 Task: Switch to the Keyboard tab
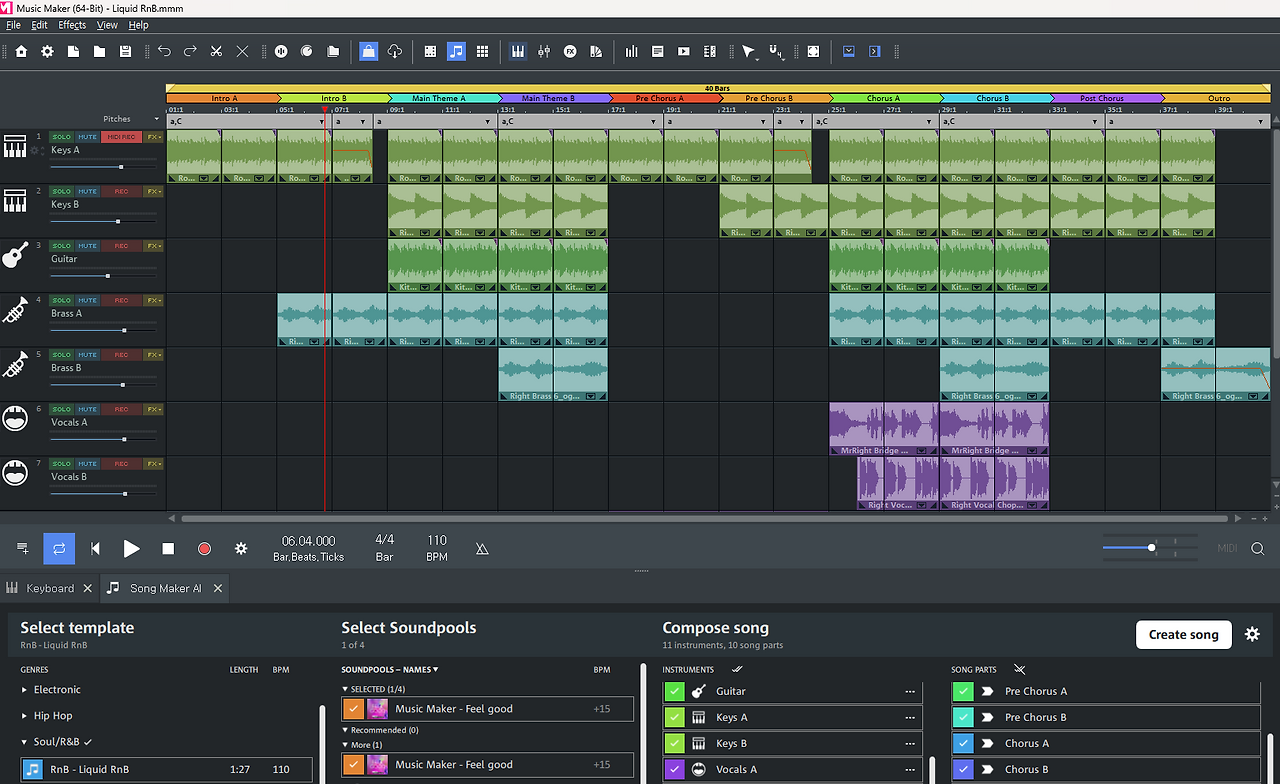(49, 588)
